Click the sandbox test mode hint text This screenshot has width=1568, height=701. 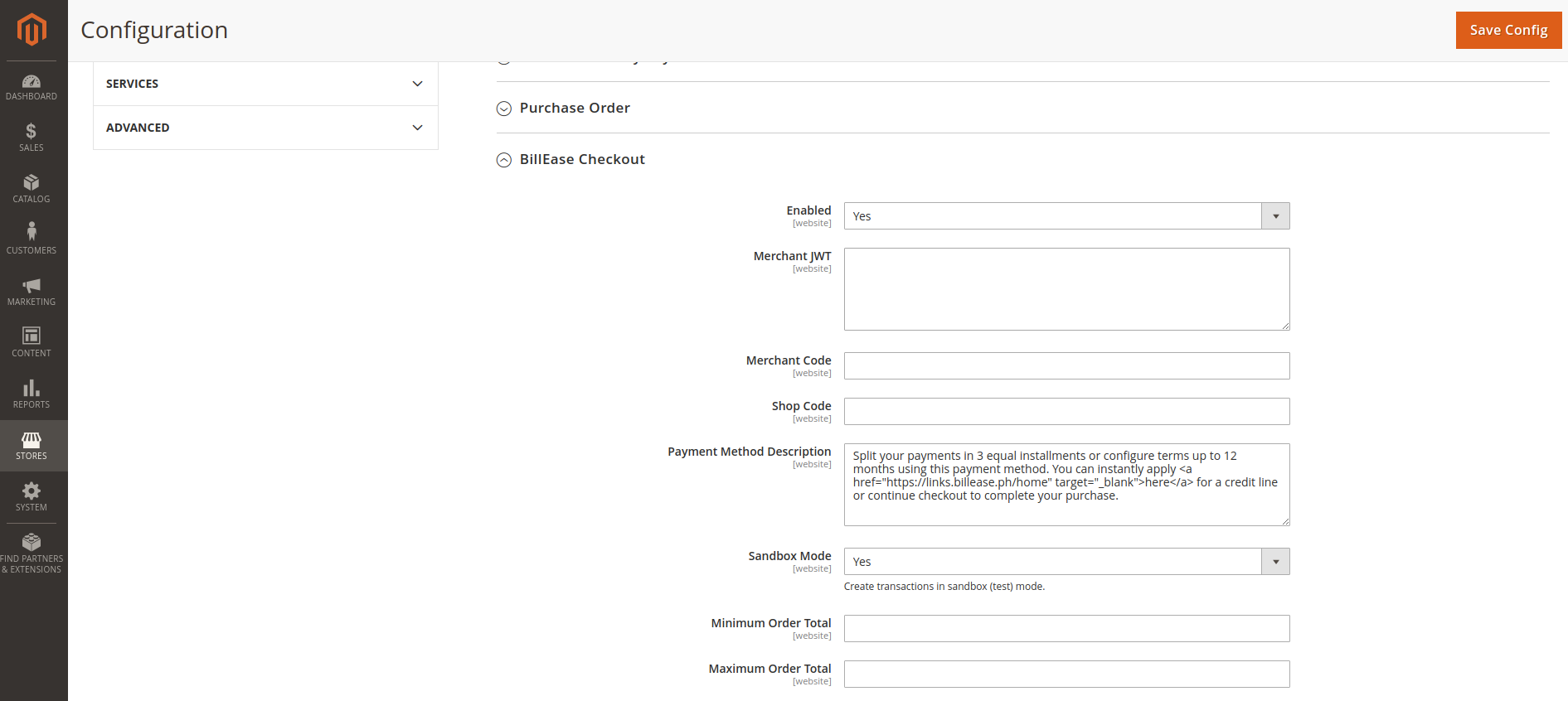(x=944, y=587)
